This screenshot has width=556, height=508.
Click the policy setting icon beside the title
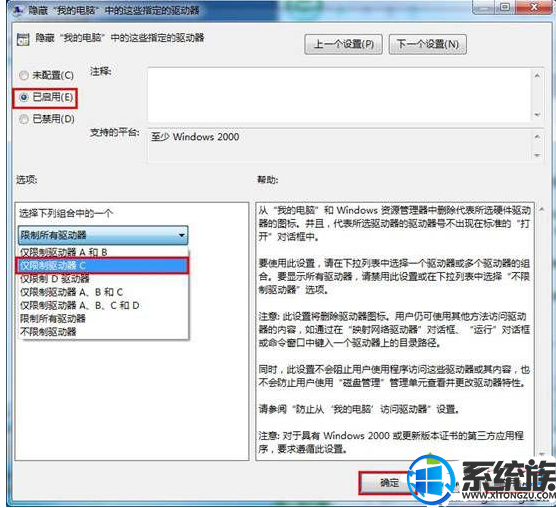point(23,39)
